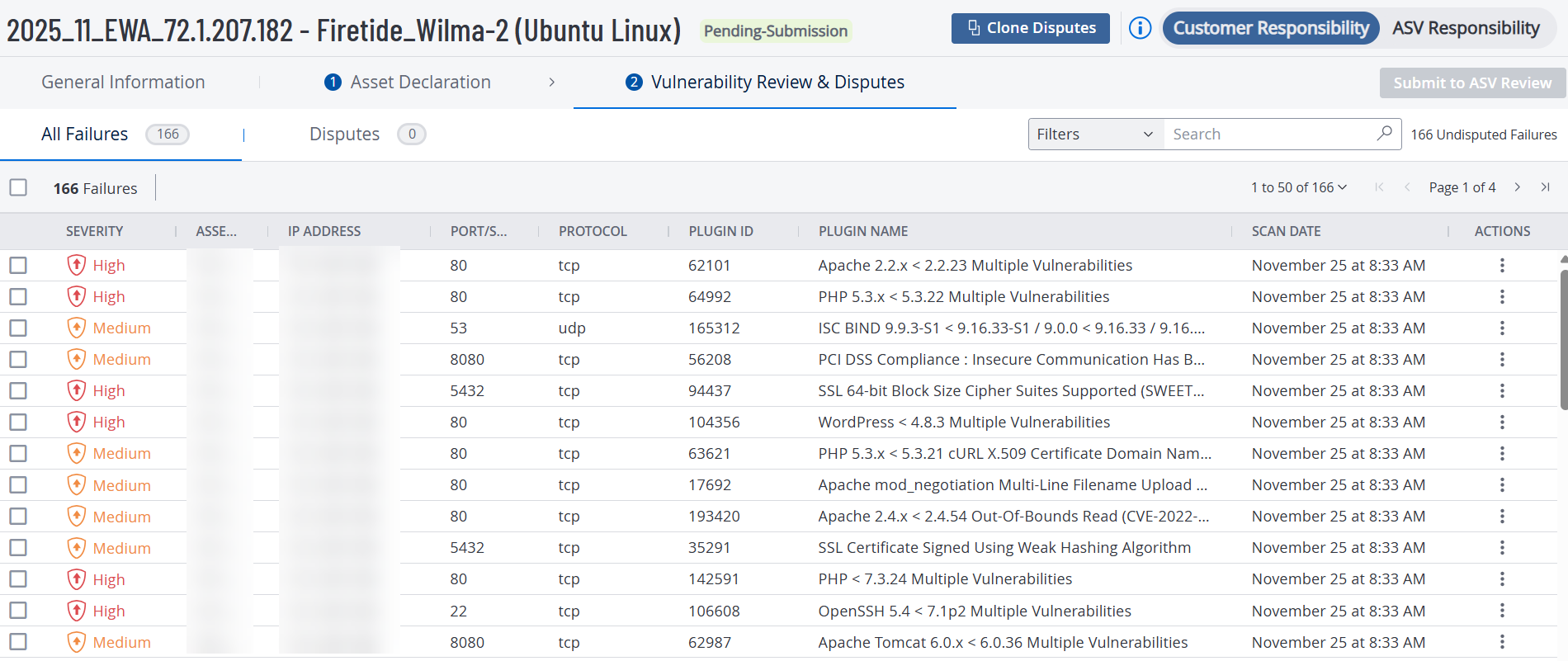Open the General Information tab

(123, 83)
